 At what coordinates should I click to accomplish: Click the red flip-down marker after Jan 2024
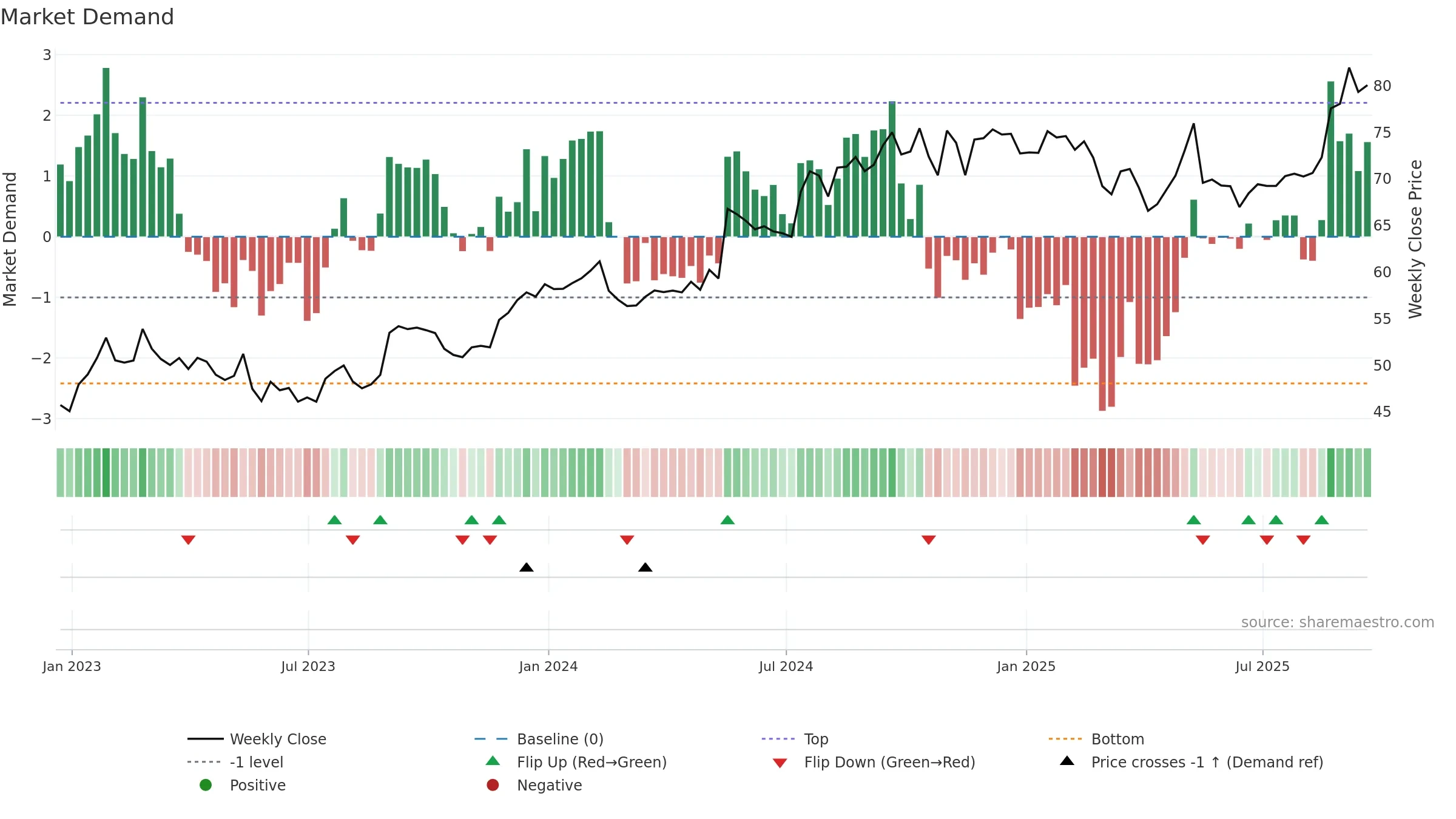point(627,540)
